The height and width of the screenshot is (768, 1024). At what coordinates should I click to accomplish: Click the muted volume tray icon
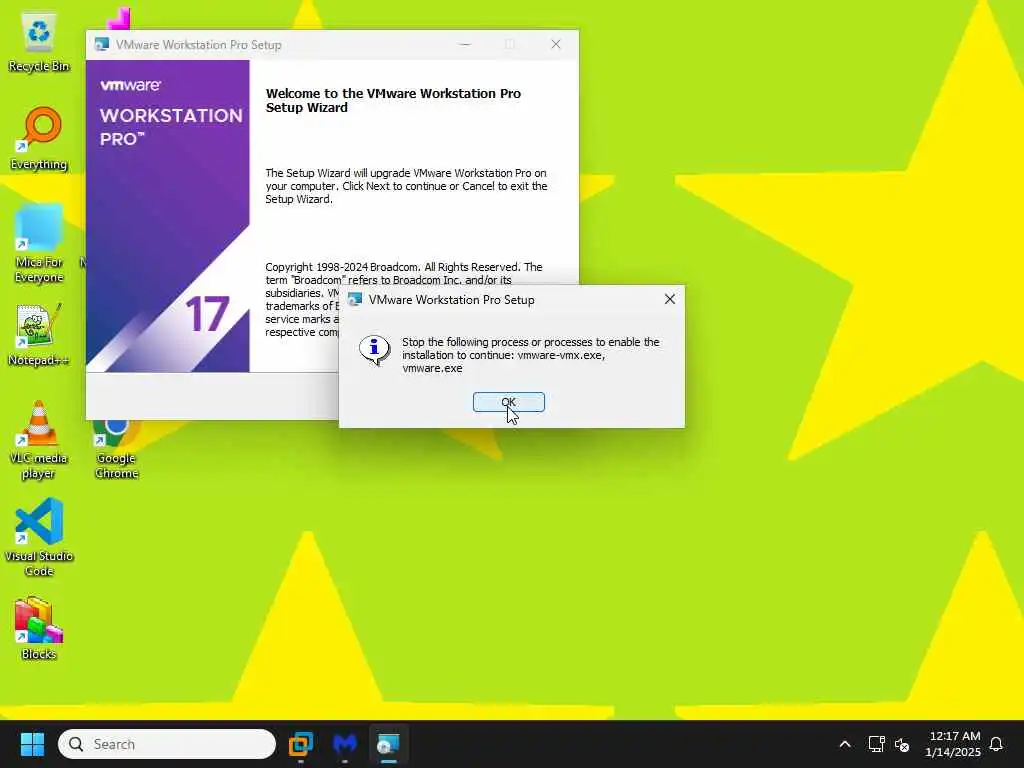coord(902,744)
